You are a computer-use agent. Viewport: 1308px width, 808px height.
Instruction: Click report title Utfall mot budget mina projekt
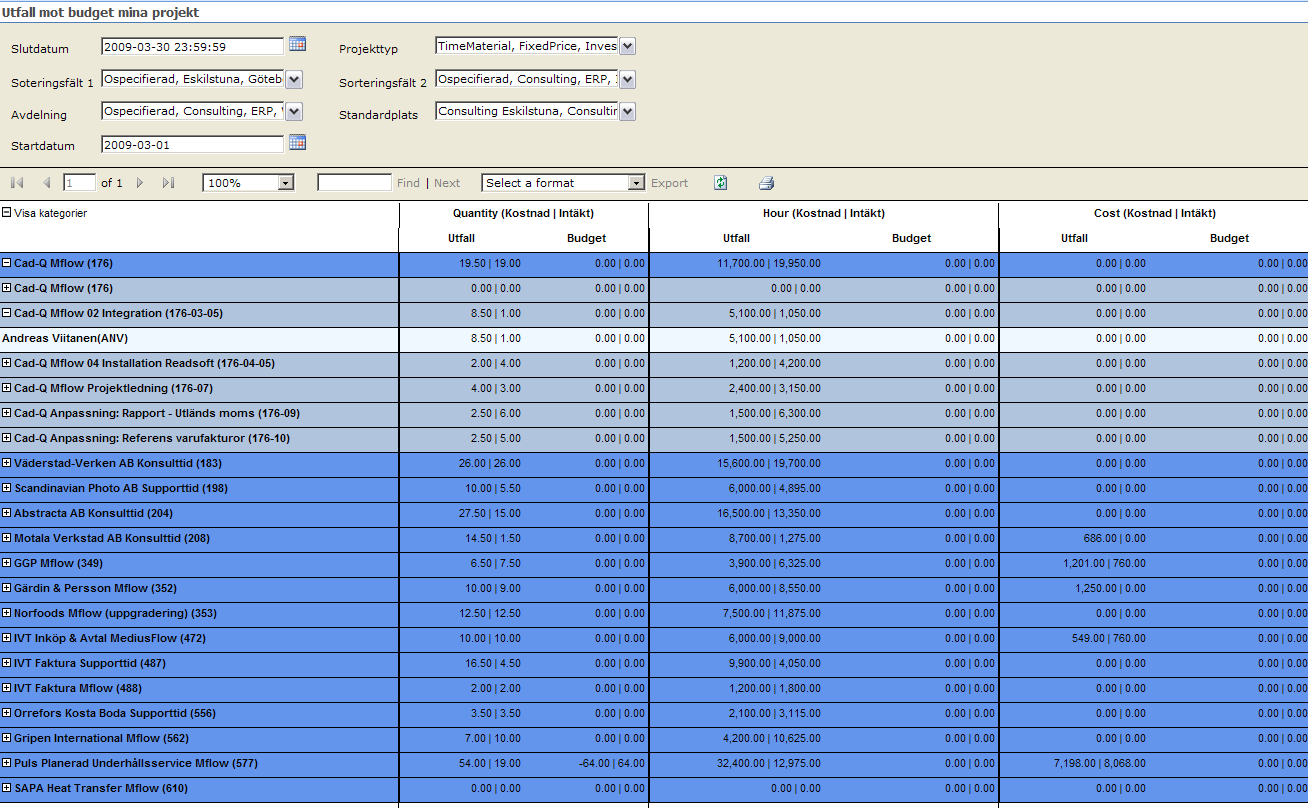coord(100,13)
